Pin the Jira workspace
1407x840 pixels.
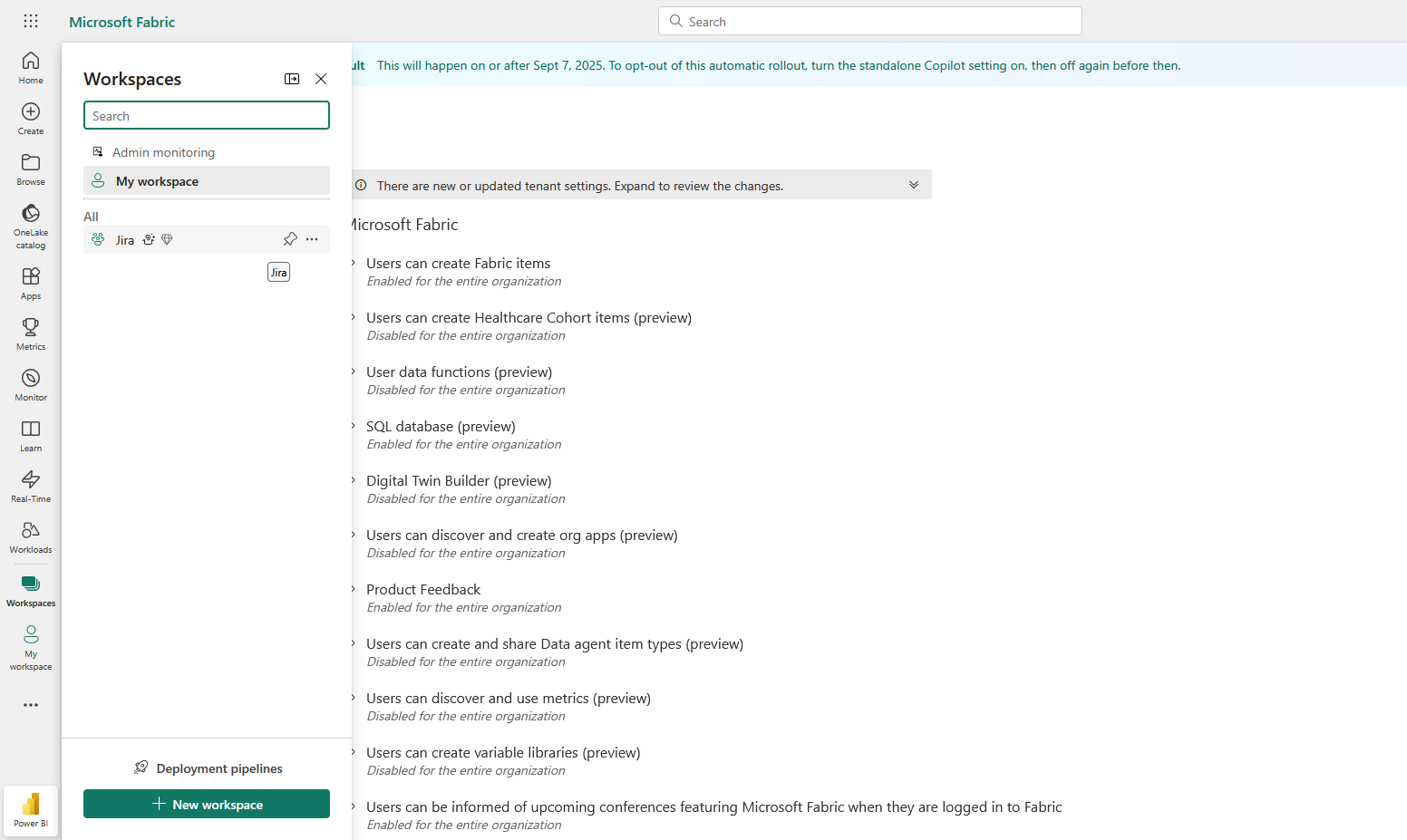tap(290, 239)
